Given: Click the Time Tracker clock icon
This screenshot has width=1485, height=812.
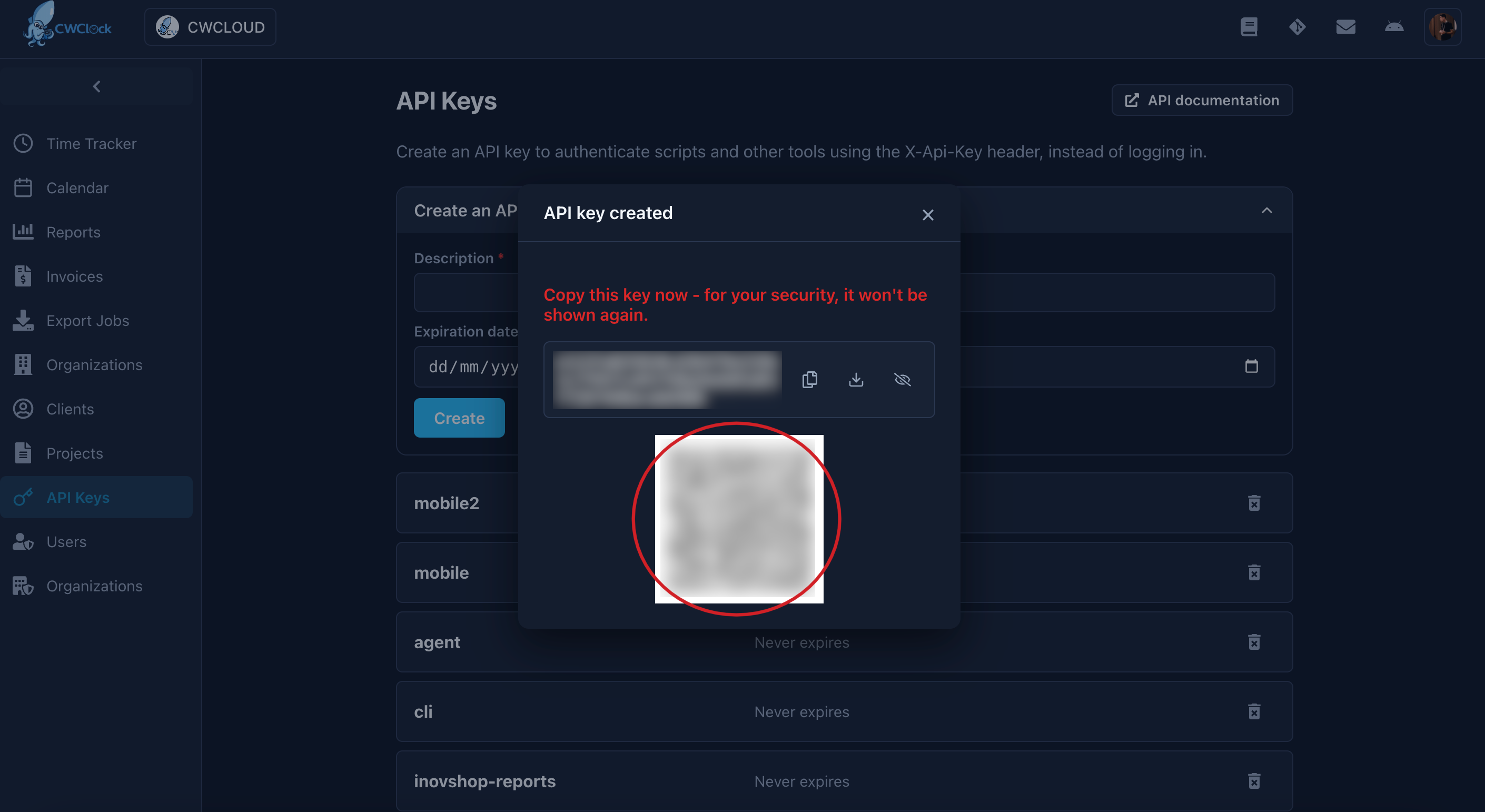Looking at the screenshot, I should pos(23,144).
